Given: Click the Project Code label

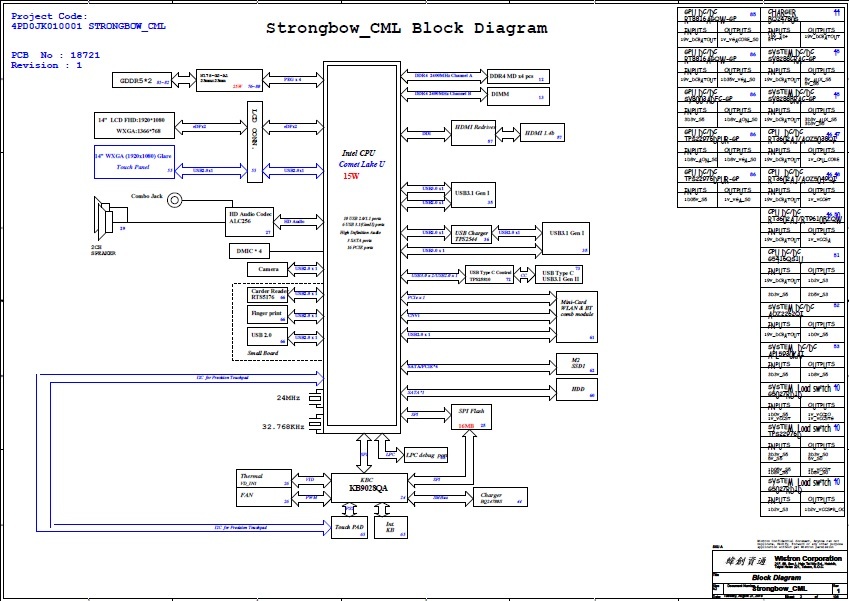Looking at the screenshot, I should point(49,16).
